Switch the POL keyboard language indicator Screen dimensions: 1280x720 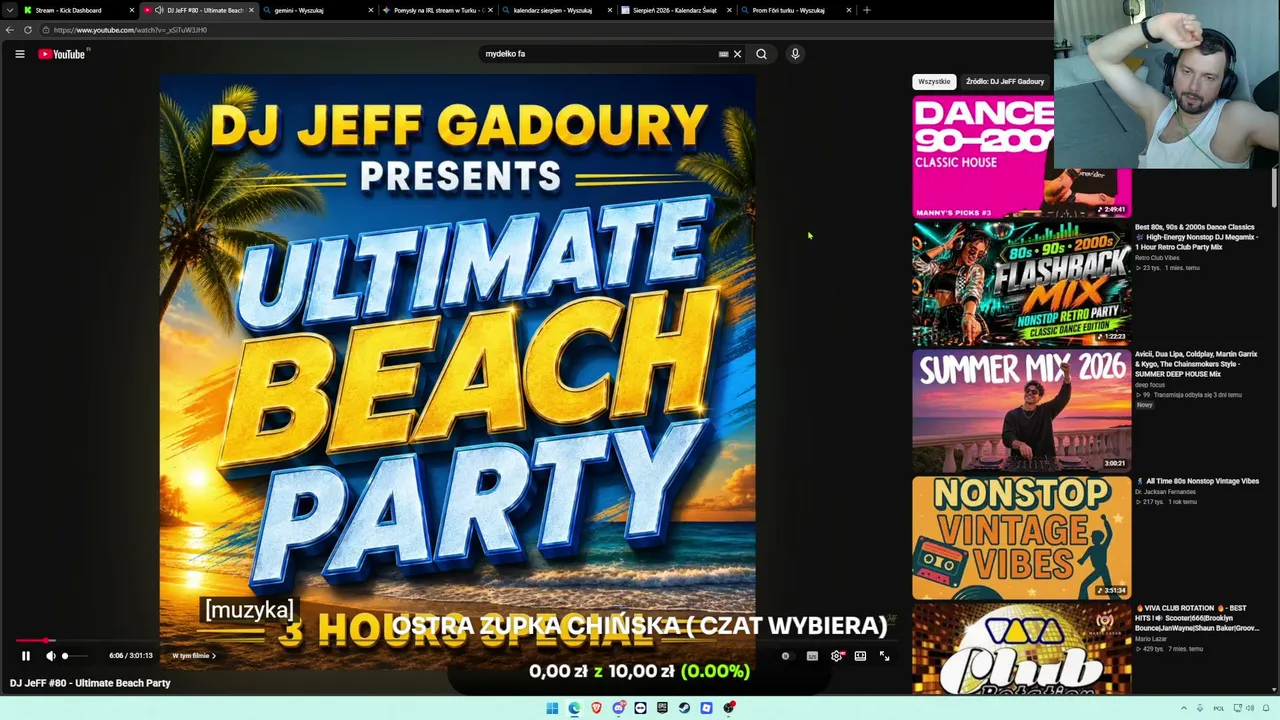[1219, 708]
